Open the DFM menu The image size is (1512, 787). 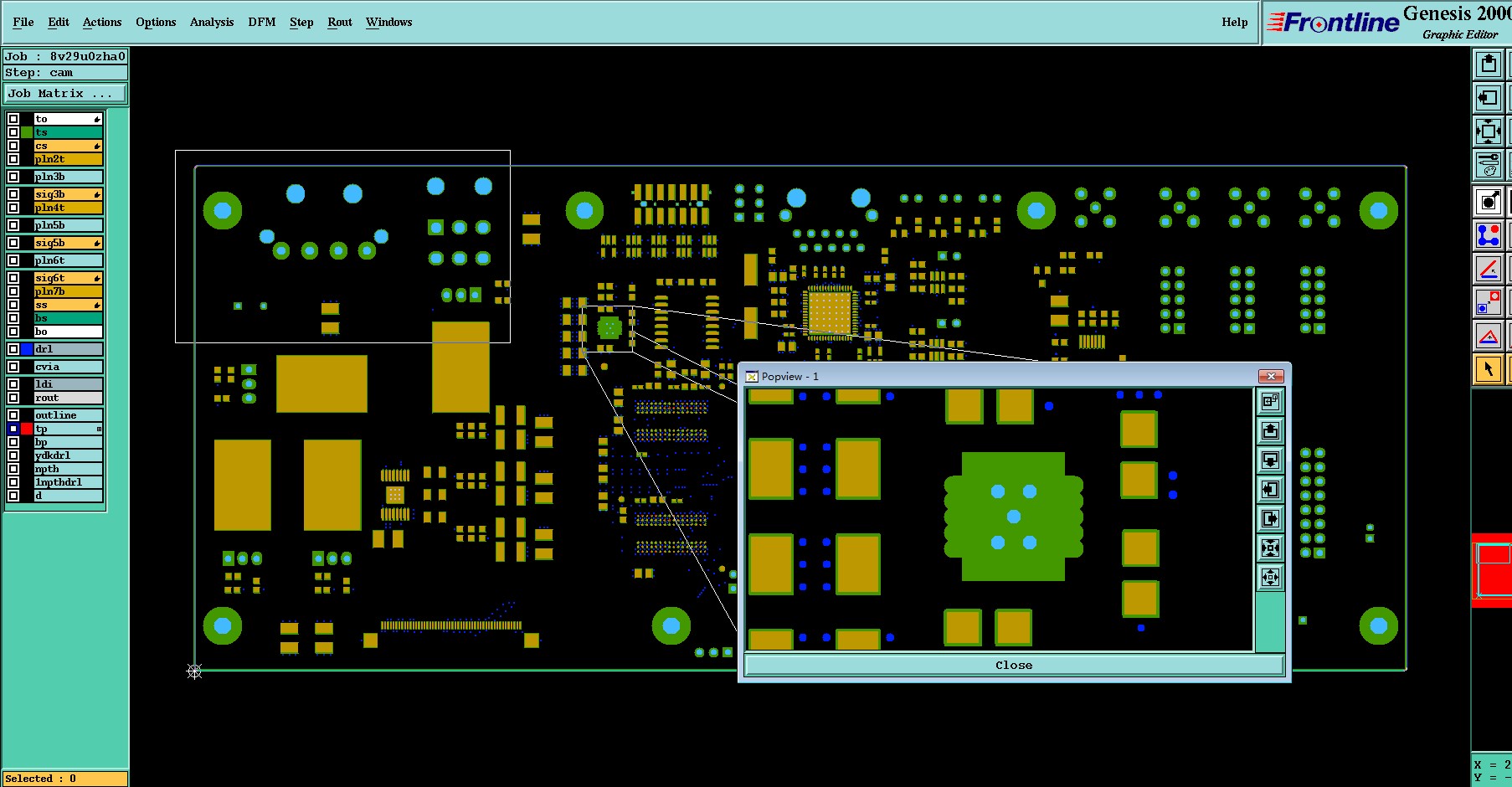262,22
